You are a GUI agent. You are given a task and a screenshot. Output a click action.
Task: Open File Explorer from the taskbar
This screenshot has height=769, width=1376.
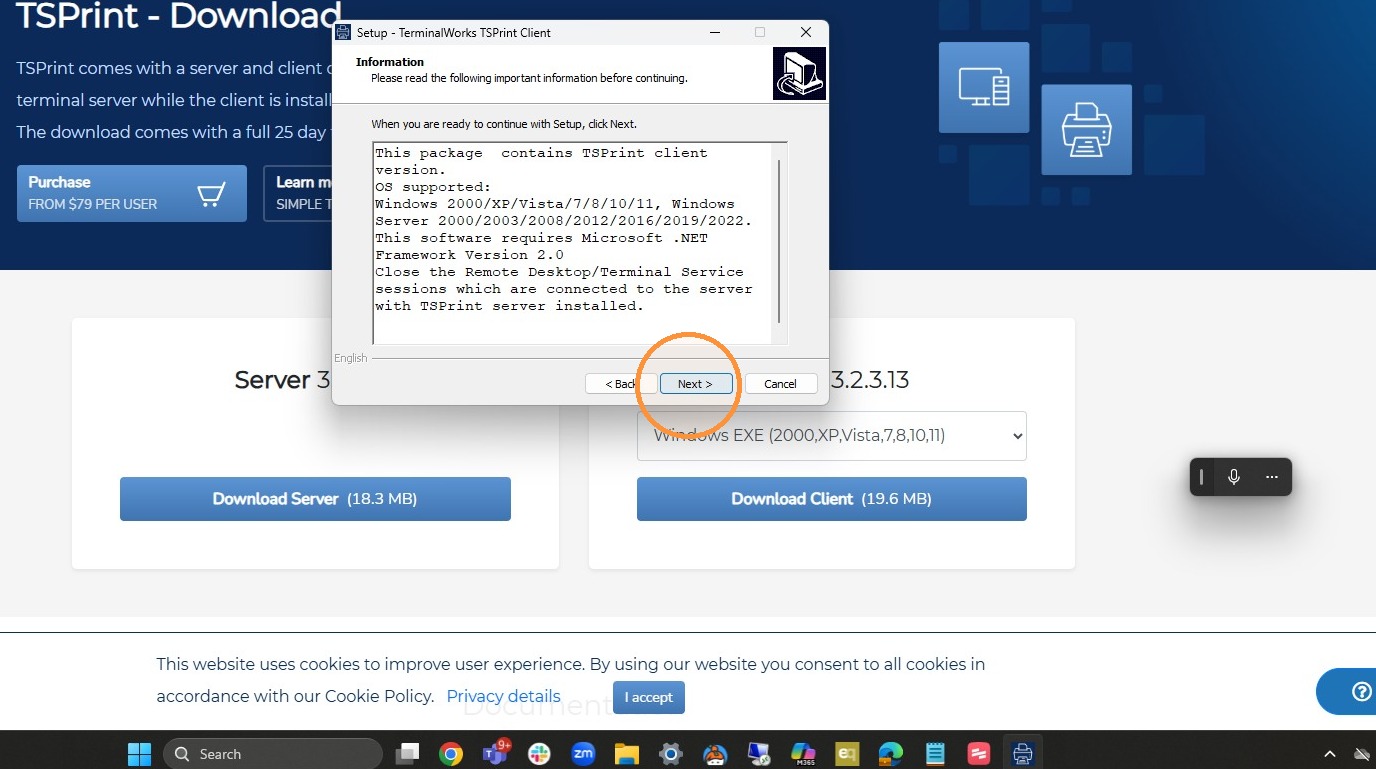[x=627, y=754]
